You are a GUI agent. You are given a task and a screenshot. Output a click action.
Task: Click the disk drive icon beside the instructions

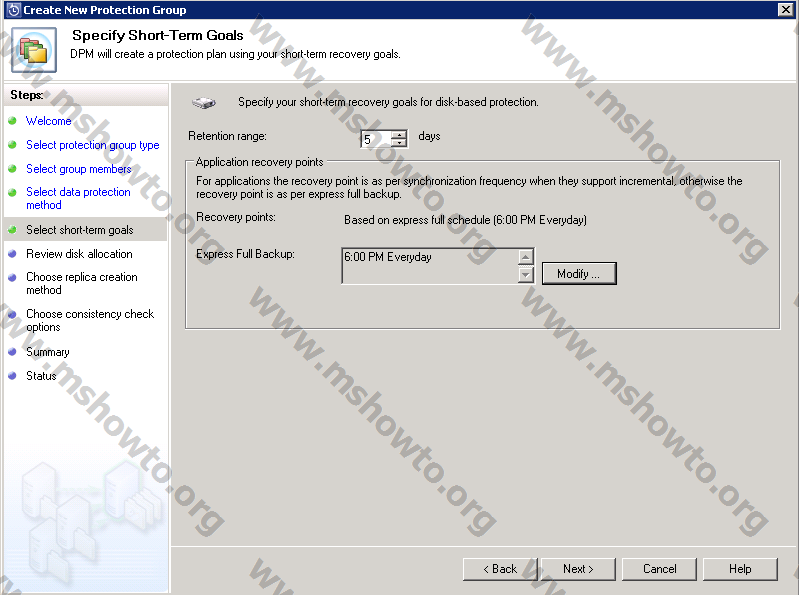tap(204, 102)
